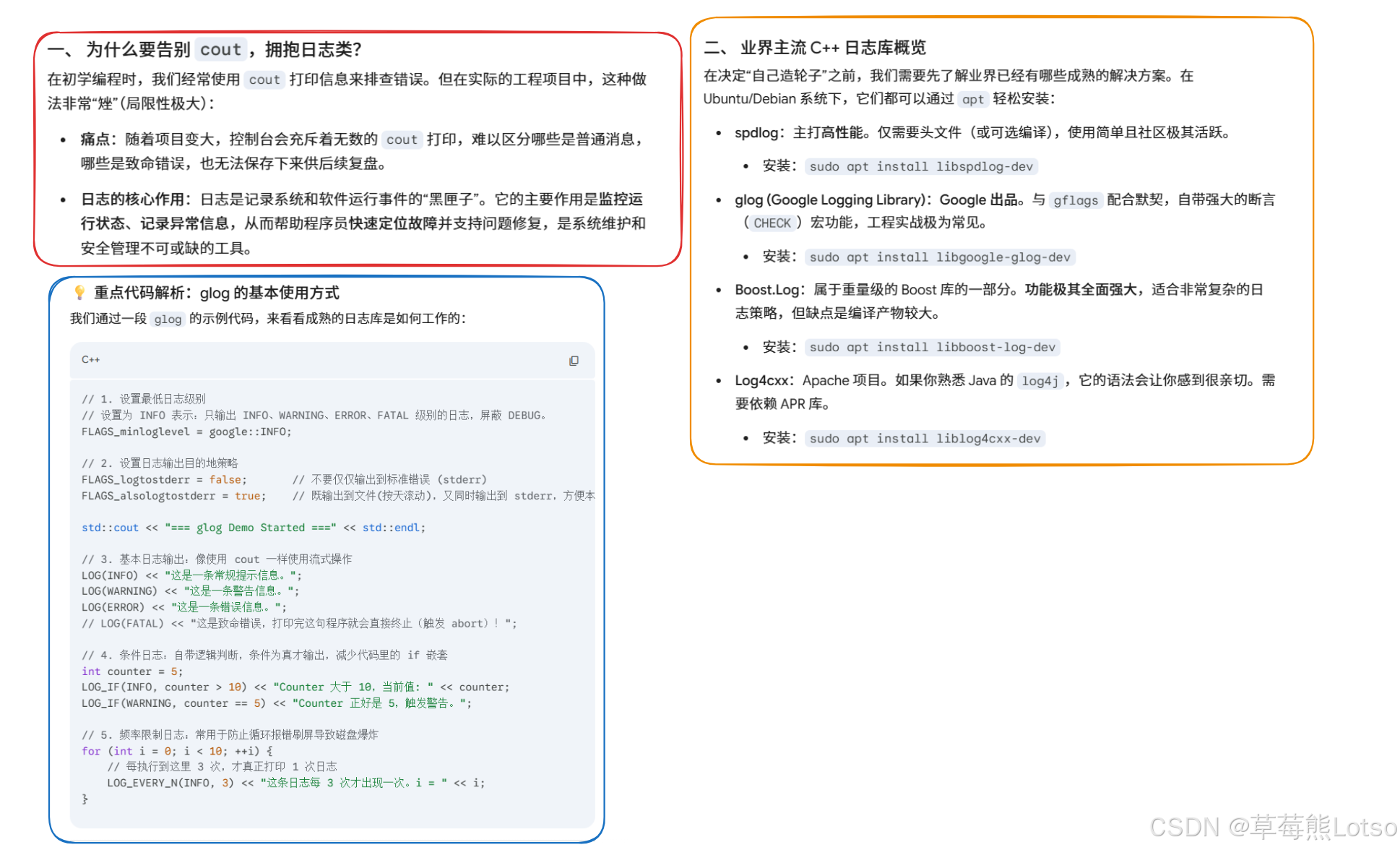The width and height of the screenshot is (1400, 850).
Task: Click heading 二、业界主流 C++ 日志库概览
Action: (815, 48)
